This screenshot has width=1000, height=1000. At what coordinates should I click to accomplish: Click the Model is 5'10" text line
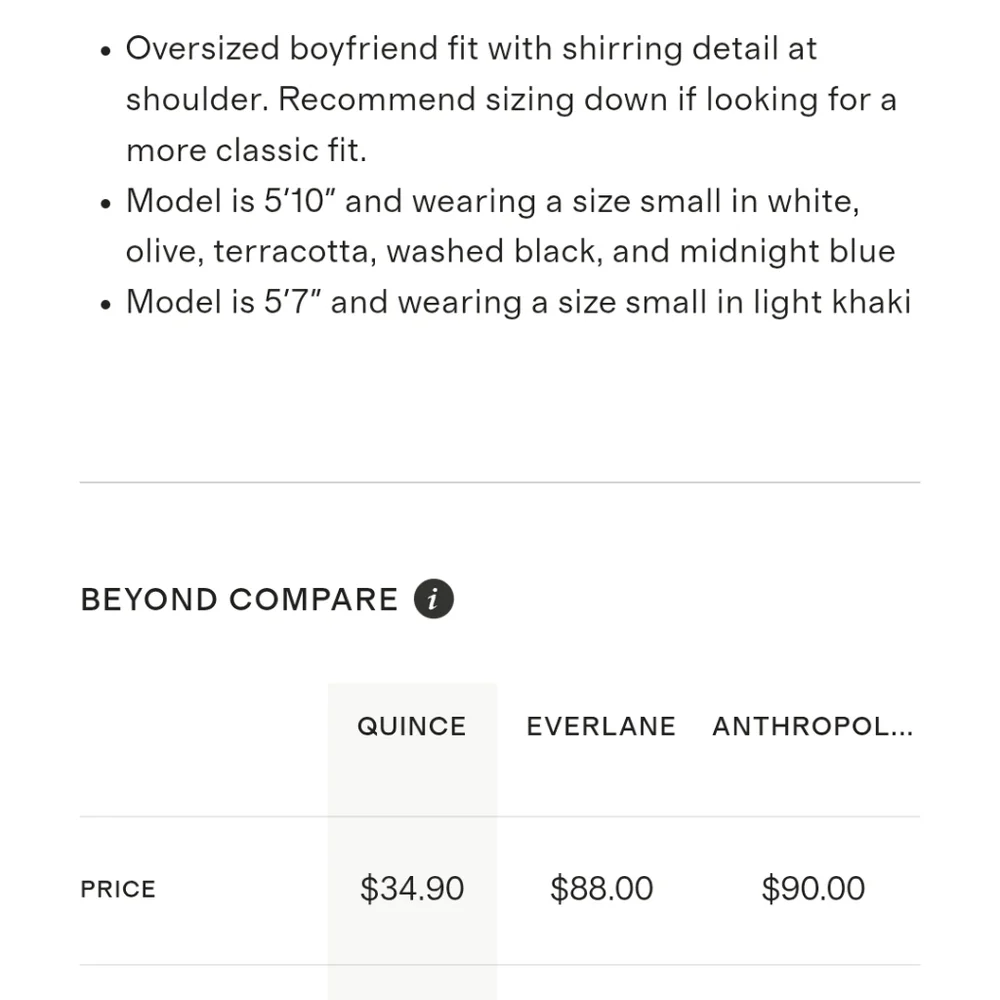coord(492,201)
